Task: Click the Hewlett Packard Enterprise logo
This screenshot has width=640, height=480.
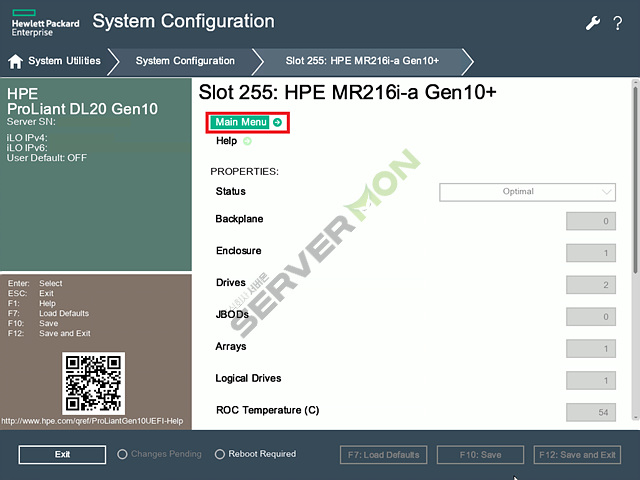Action: (x=45, y=23)
